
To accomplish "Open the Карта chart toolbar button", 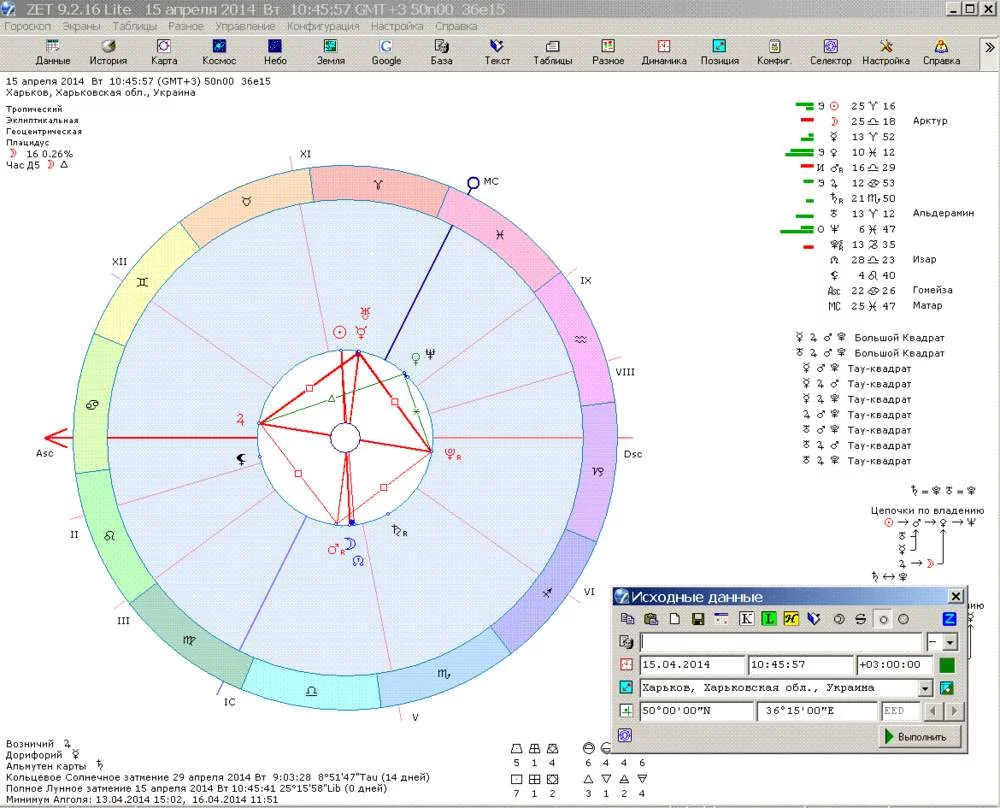I will point(163,52).
